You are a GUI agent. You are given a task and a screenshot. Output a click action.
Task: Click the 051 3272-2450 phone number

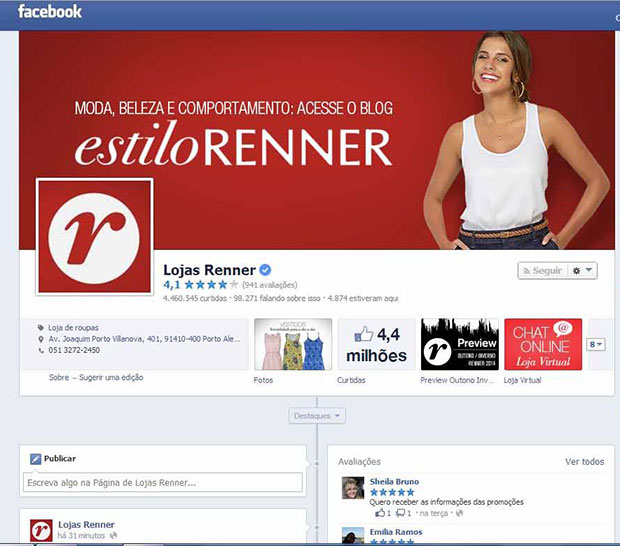74,350
